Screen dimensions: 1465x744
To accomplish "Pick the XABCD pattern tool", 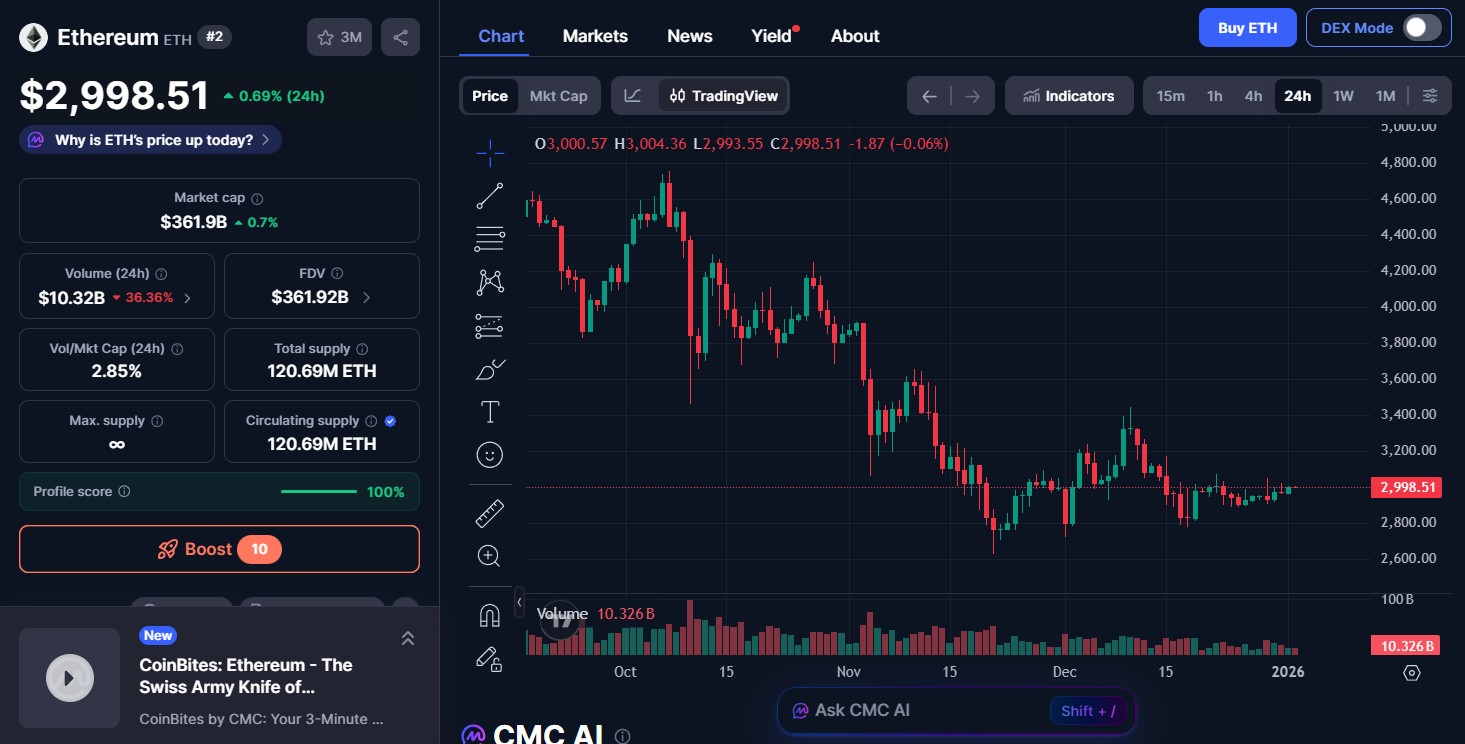I will [489, 282].
